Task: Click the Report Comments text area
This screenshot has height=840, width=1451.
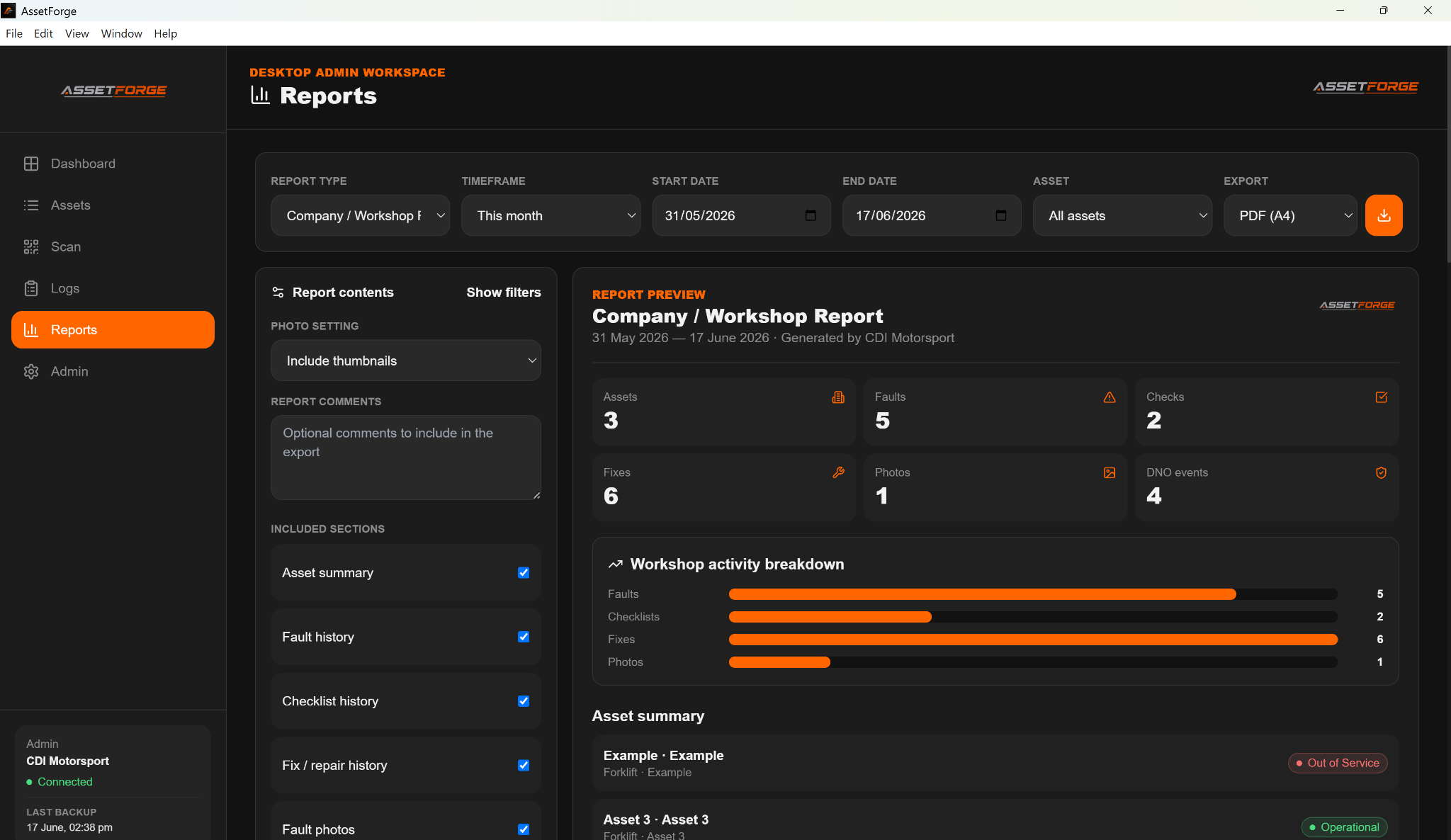Action: (x=406, y=458)
